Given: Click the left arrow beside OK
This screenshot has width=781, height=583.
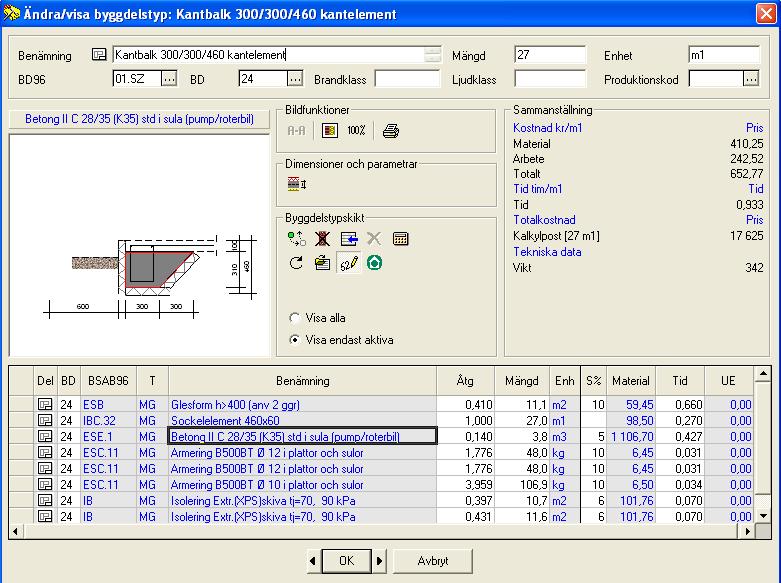Looking at the screenshot, I should pyautogui.click(x=313, y=561).
